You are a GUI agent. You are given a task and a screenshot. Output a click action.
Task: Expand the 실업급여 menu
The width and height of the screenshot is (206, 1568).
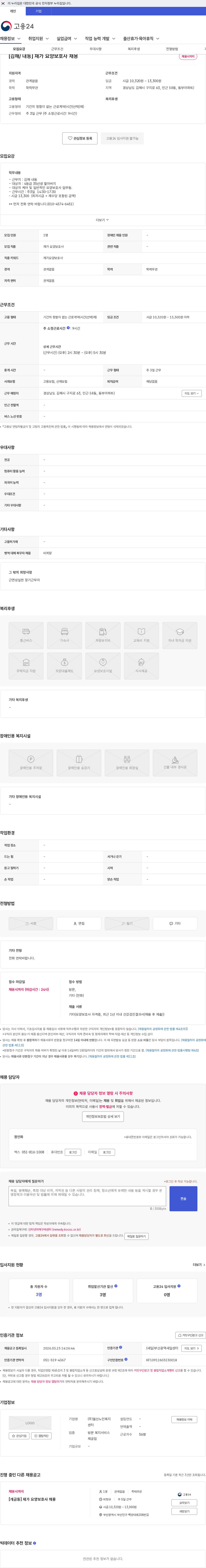pyautogui.click(x=67, y=38)
